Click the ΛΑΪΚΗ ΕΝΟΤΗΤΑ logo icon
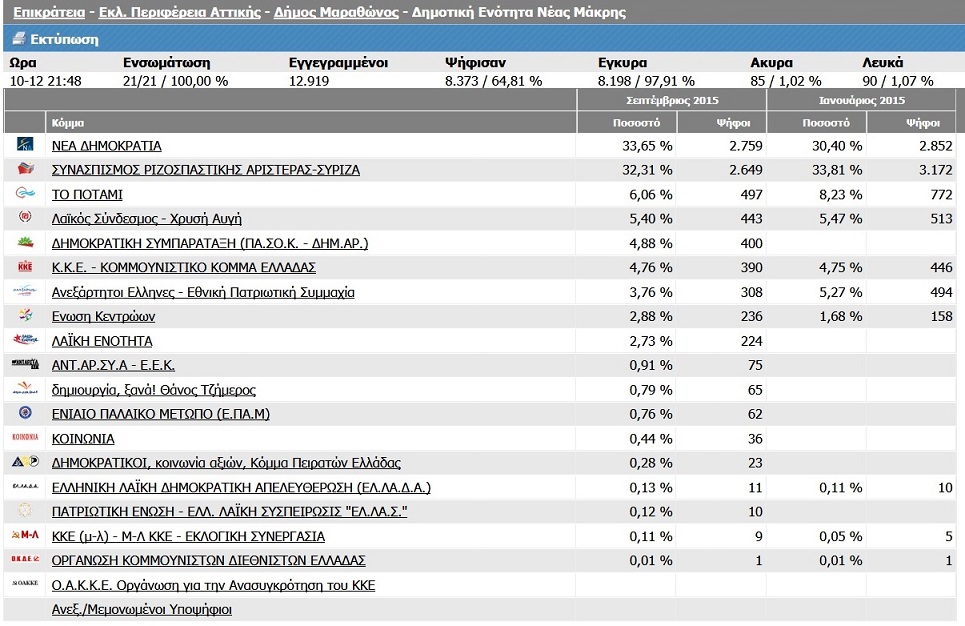The height and width of the screenshot is (626, 965). [x=26, y=341]
